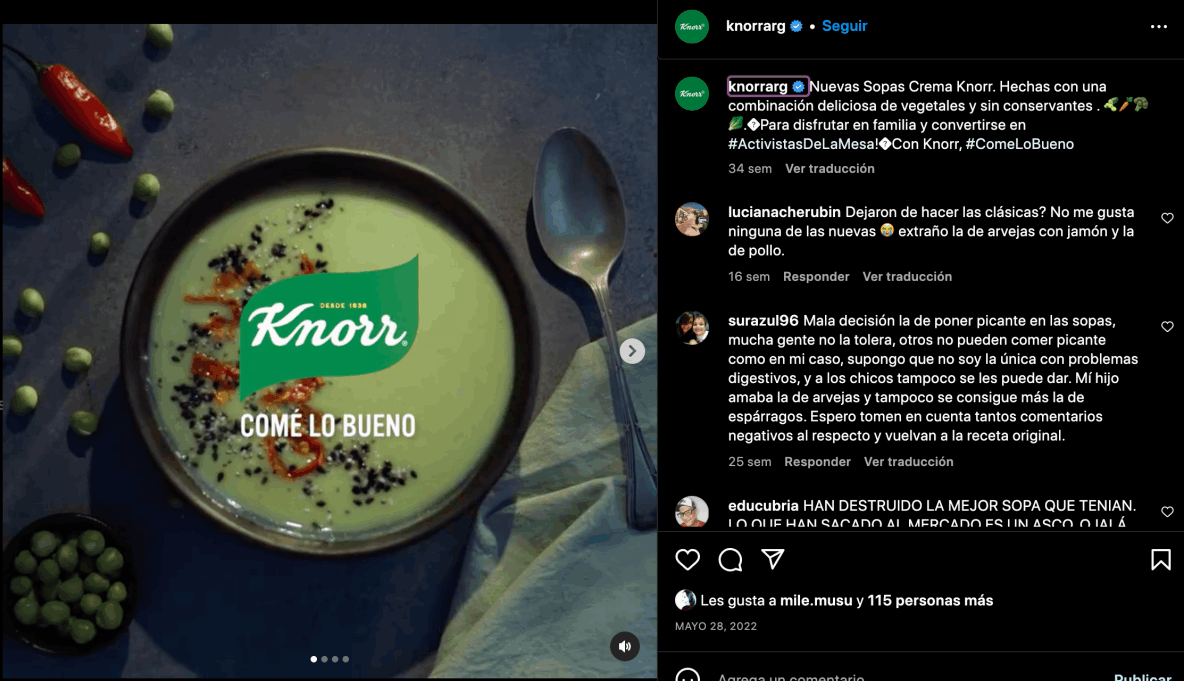This screenshot has width=1184, height=681.
Task: Save post with the bookmark icon
Action: click(1161, 559)
